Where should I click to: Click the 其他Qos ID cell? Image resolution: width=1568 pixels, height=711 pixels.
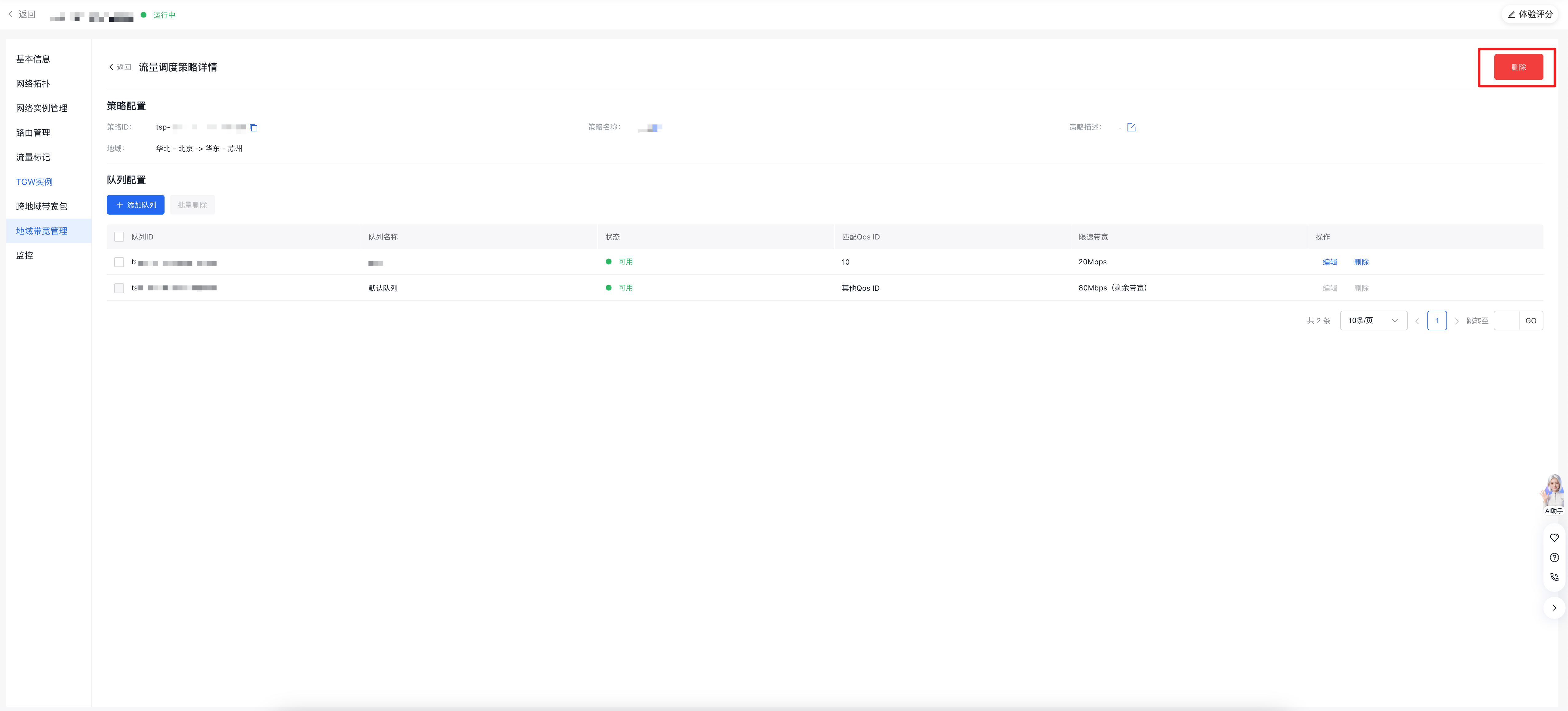click(860, 288)
